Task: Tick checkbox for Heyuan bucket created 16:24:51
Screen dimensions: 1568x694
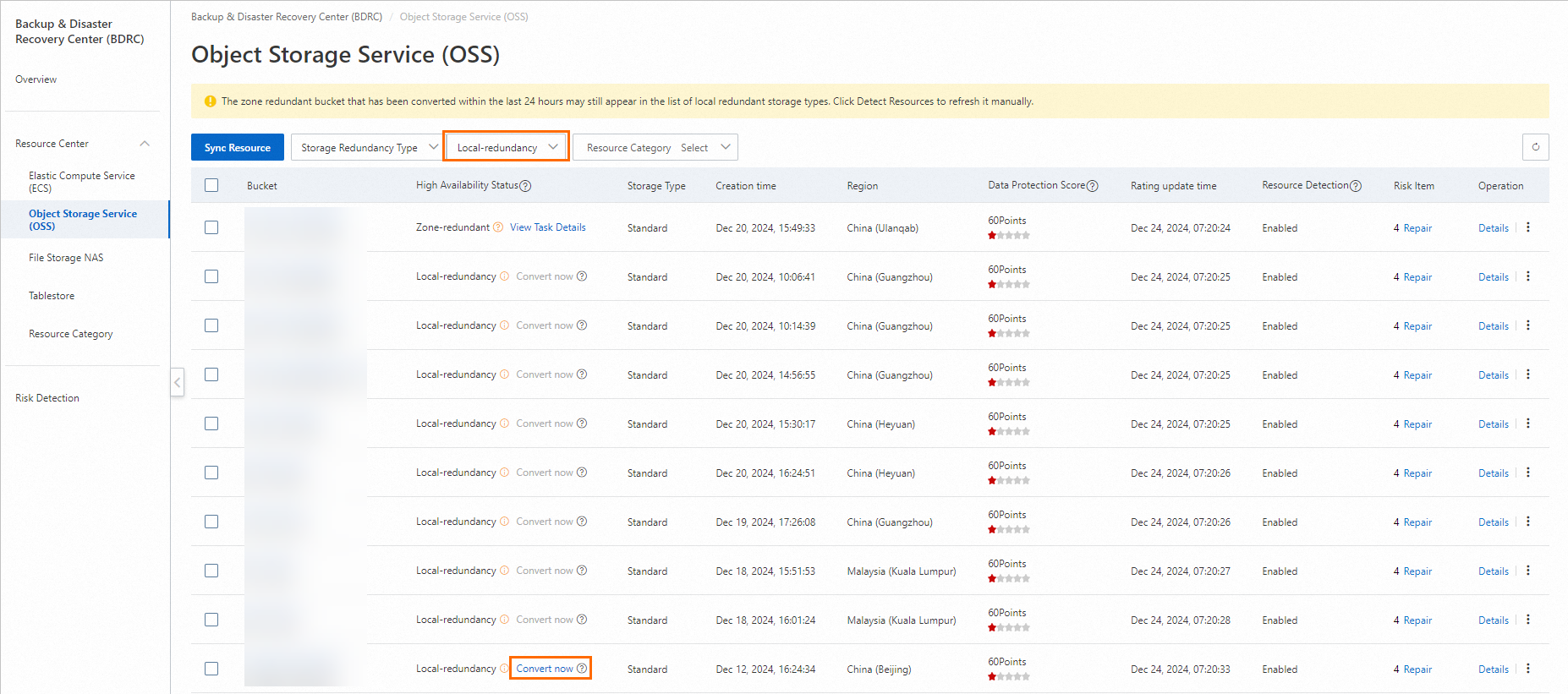Action: tap(211, 473)
